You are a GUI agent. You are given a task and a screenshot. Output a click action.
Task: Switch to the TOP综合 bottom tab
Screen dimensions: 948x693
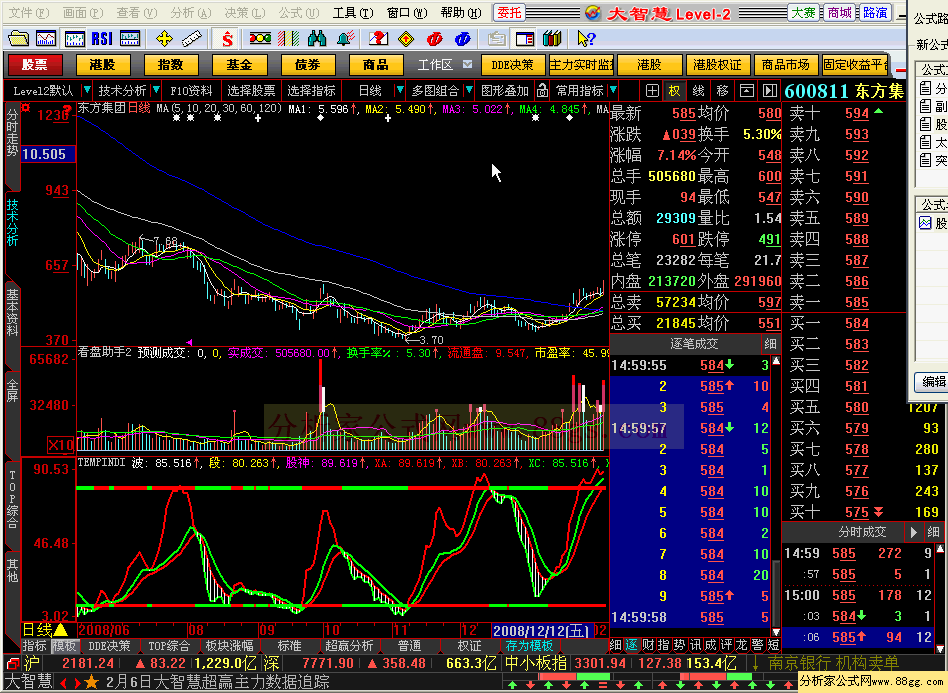coord(169,646)
